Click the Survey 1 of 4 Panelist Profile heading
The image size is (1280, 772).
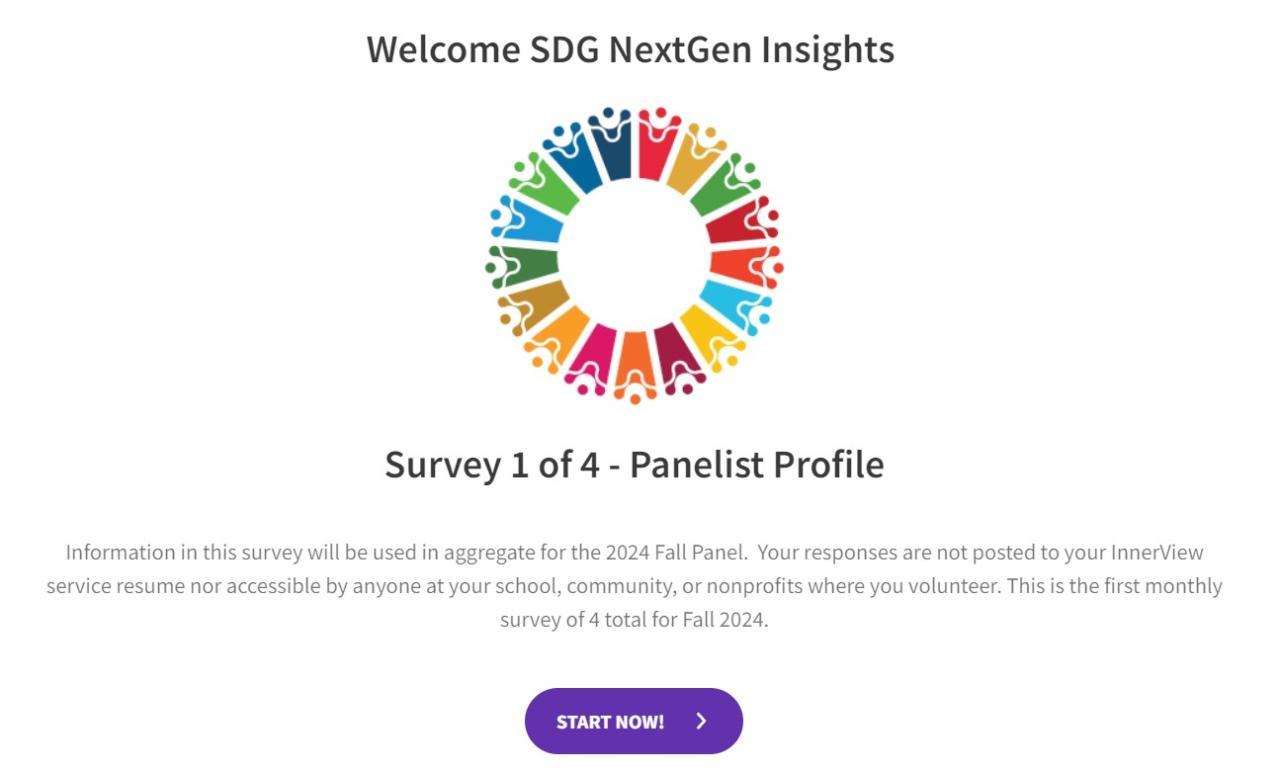(x=634, y=465)
